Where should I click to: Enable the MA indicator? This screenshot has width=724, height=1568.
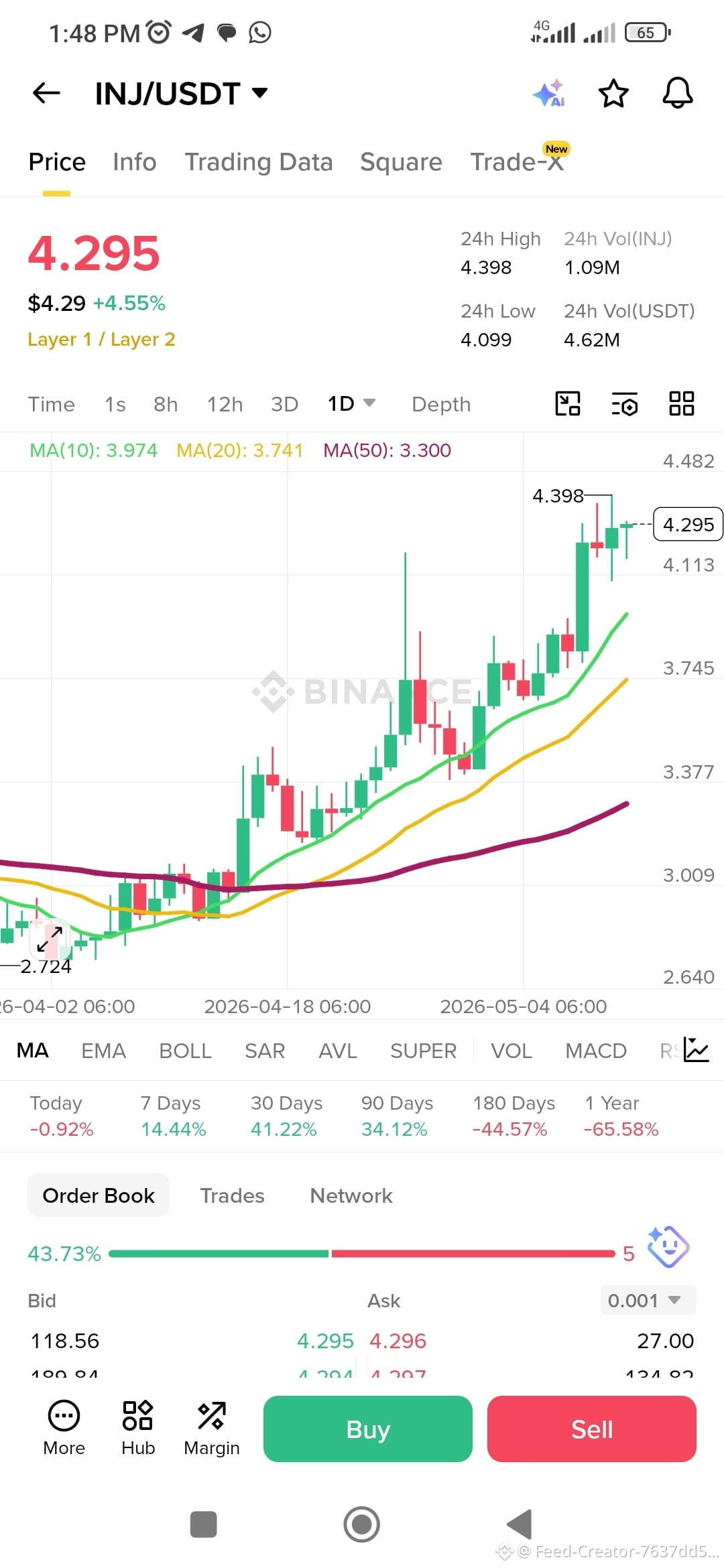(x=32, y=1050)
